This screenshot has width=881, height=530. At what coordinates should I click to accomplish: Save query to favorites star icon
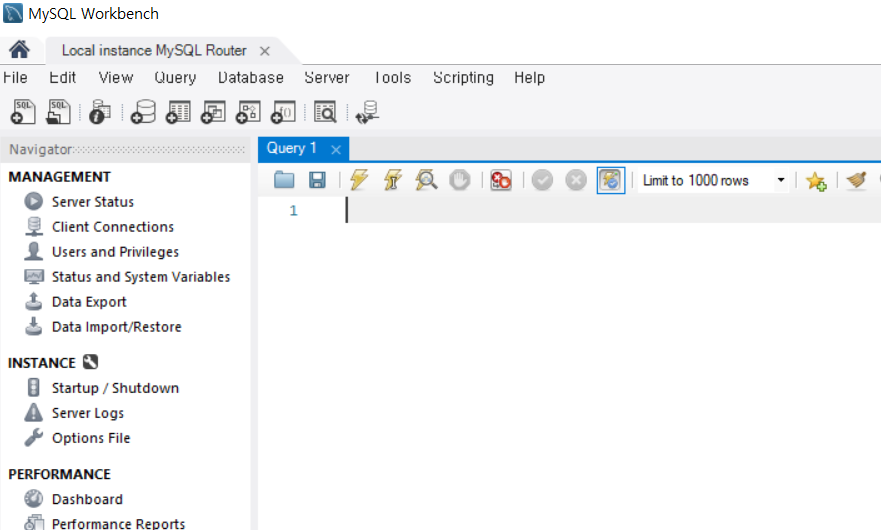816,181
